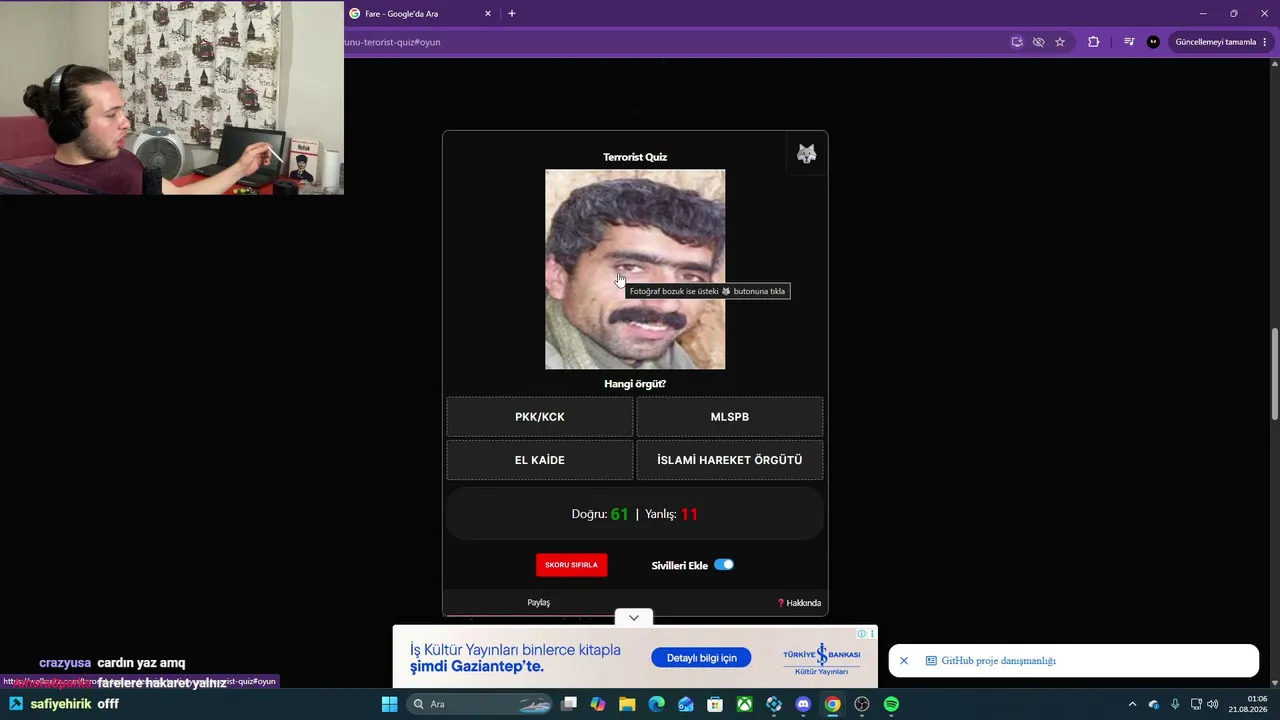Open Task View on the taskbar
This screenshot has height=720, width=1280.
pyautogui.click(x=569, y=704)
